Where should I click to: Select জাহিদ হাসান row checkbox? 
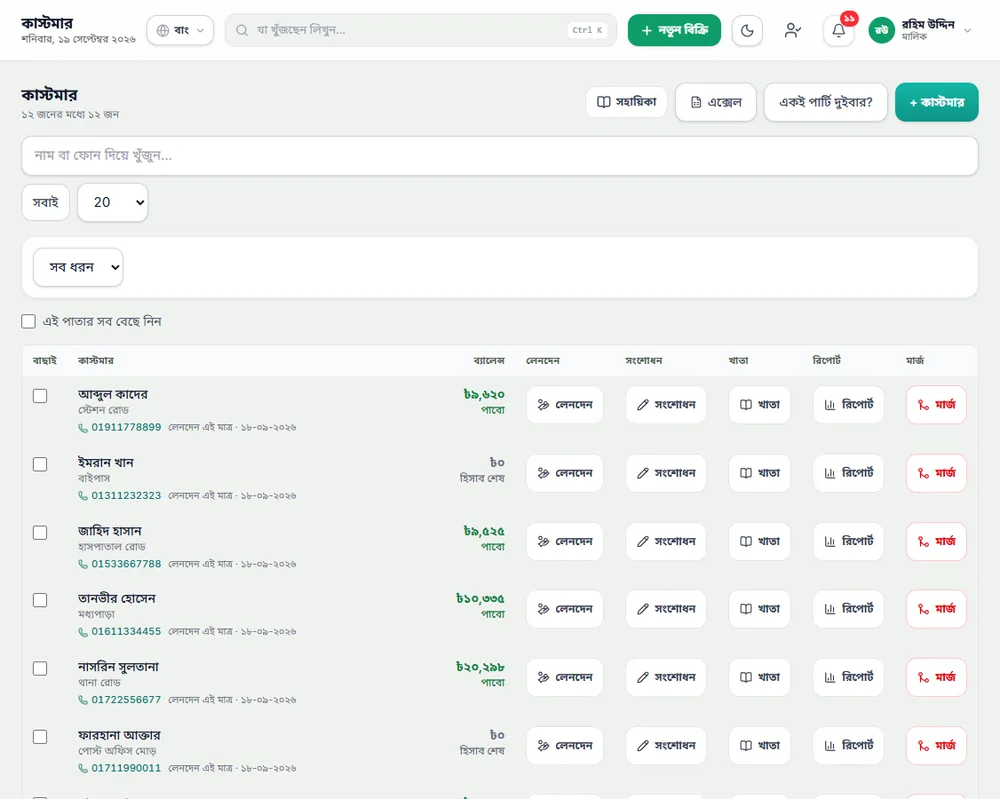[x=40, y=532]
